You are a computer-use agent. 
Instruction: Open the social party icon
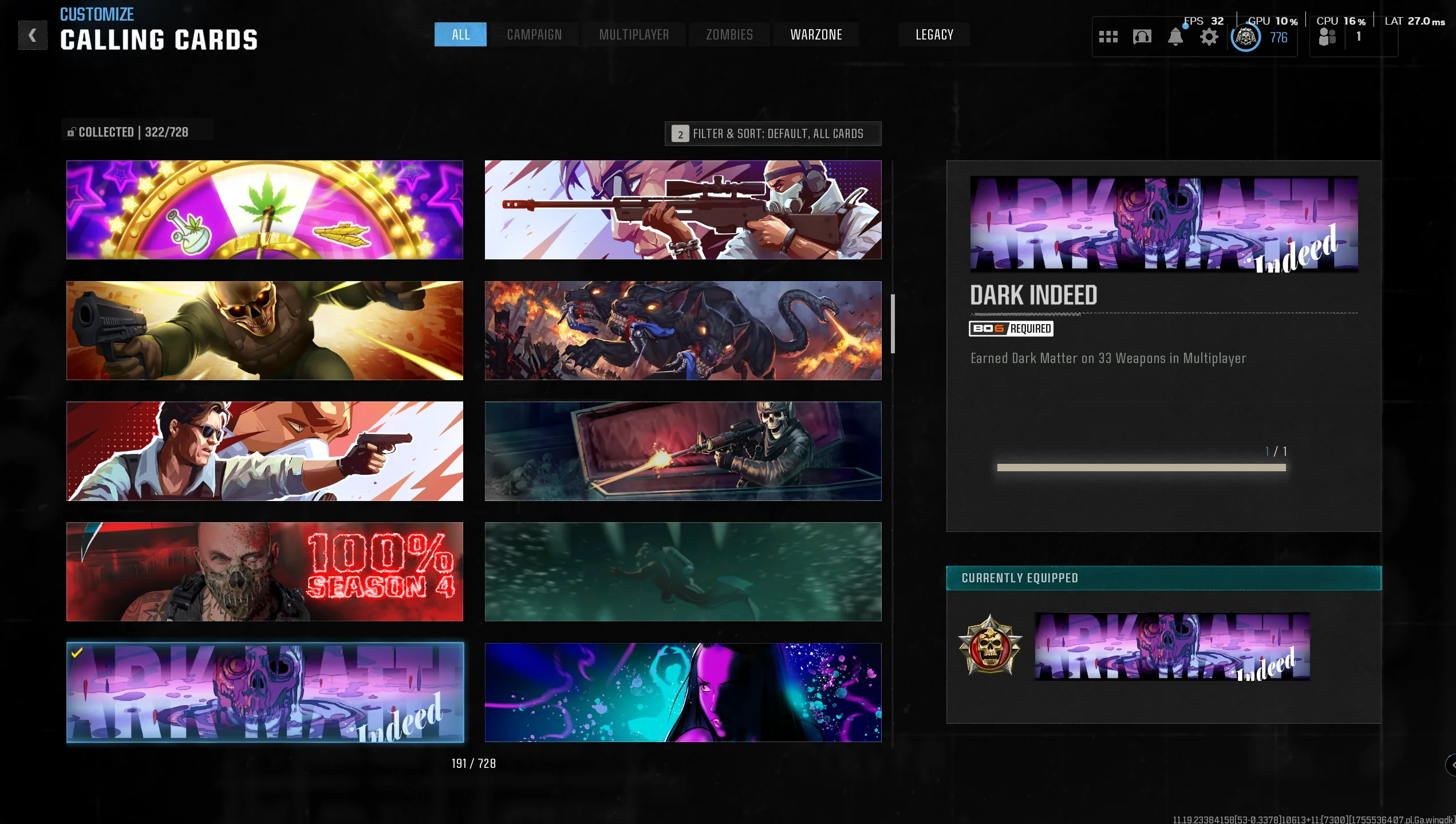pos(1327,38)
